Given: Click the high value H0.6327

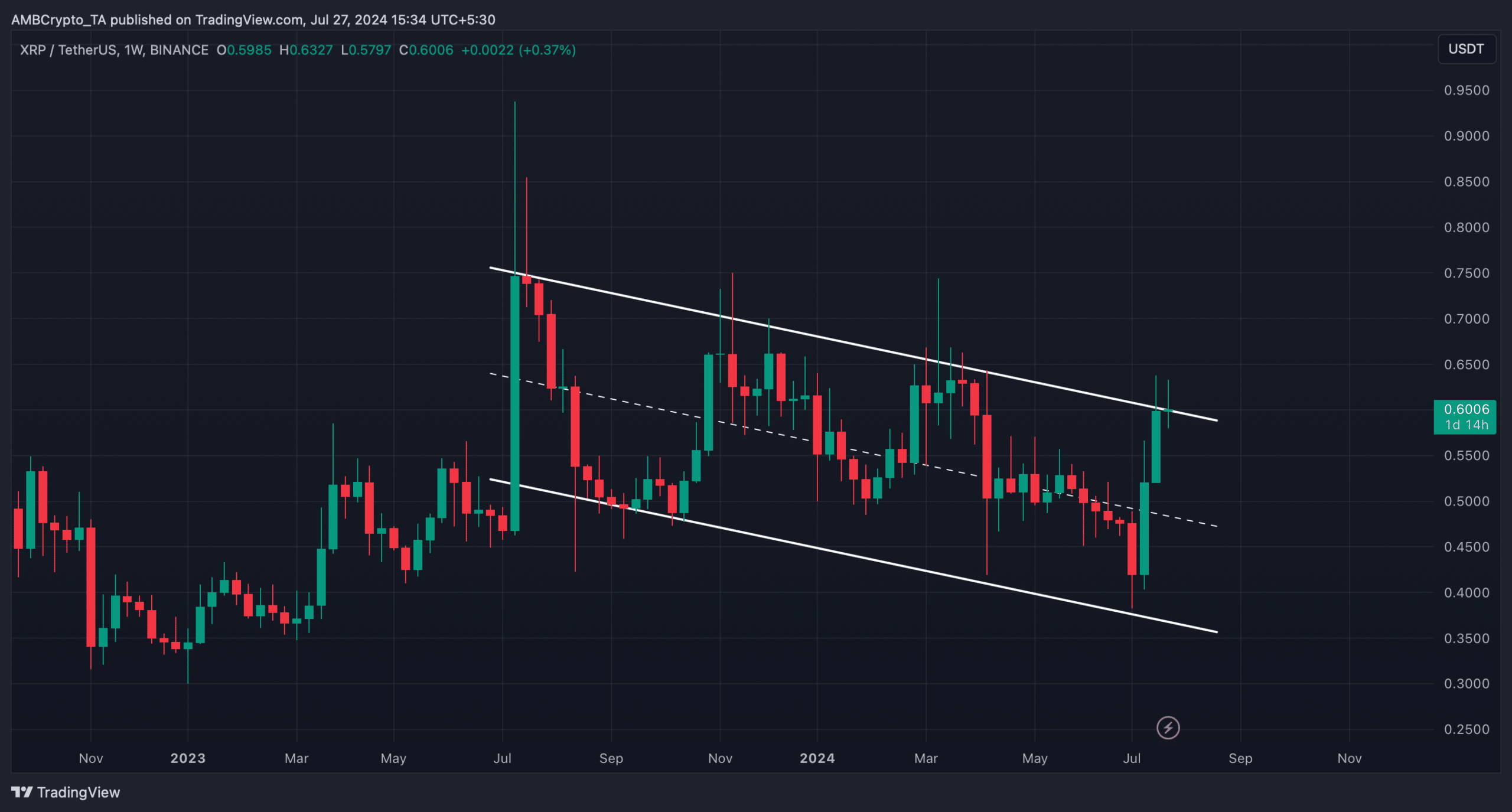Looking at the screenshot, I should pyautogui.click(x=306, y=50).
